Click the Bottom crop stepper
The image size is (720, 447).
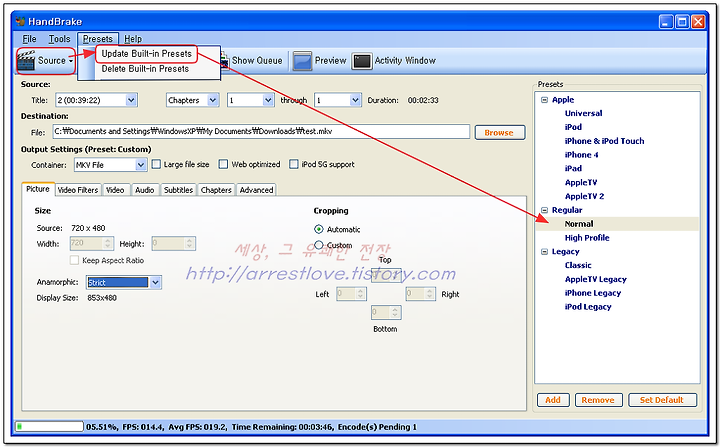(386, 313)
